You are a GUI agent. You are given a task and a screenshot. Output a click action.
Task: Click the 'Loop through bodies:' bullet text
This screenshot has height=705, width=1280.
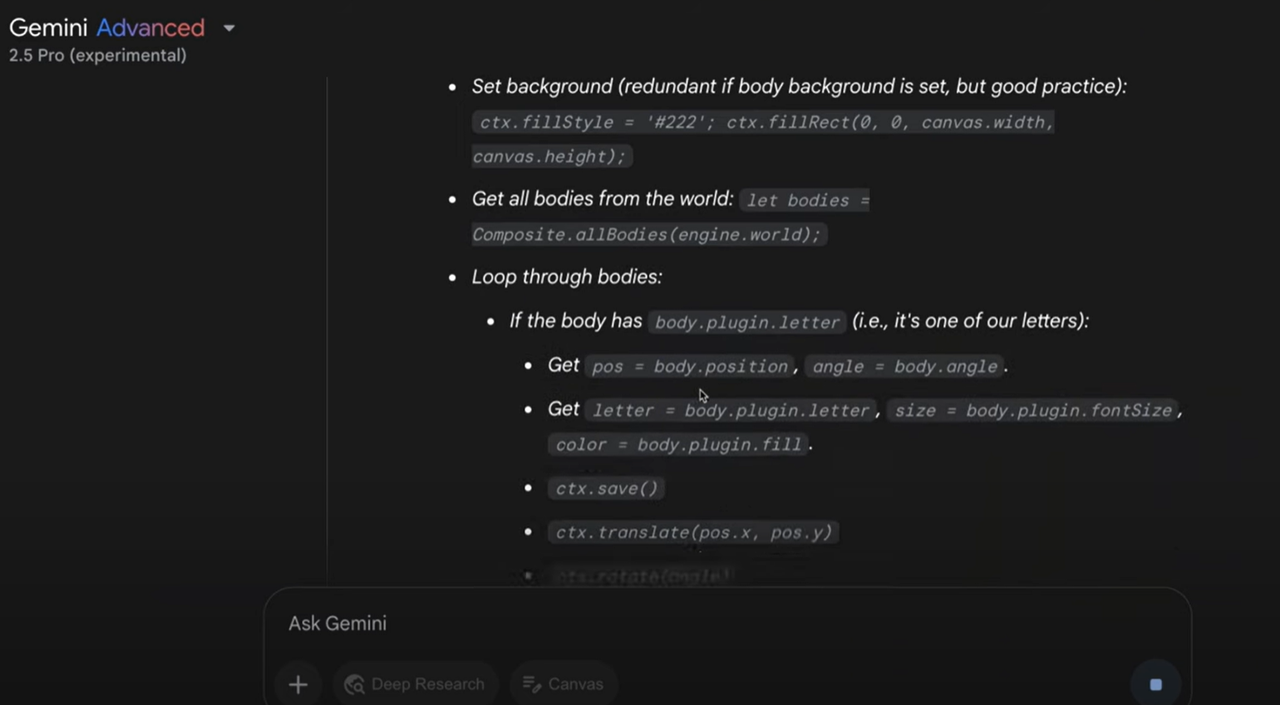tap(567, 277)
